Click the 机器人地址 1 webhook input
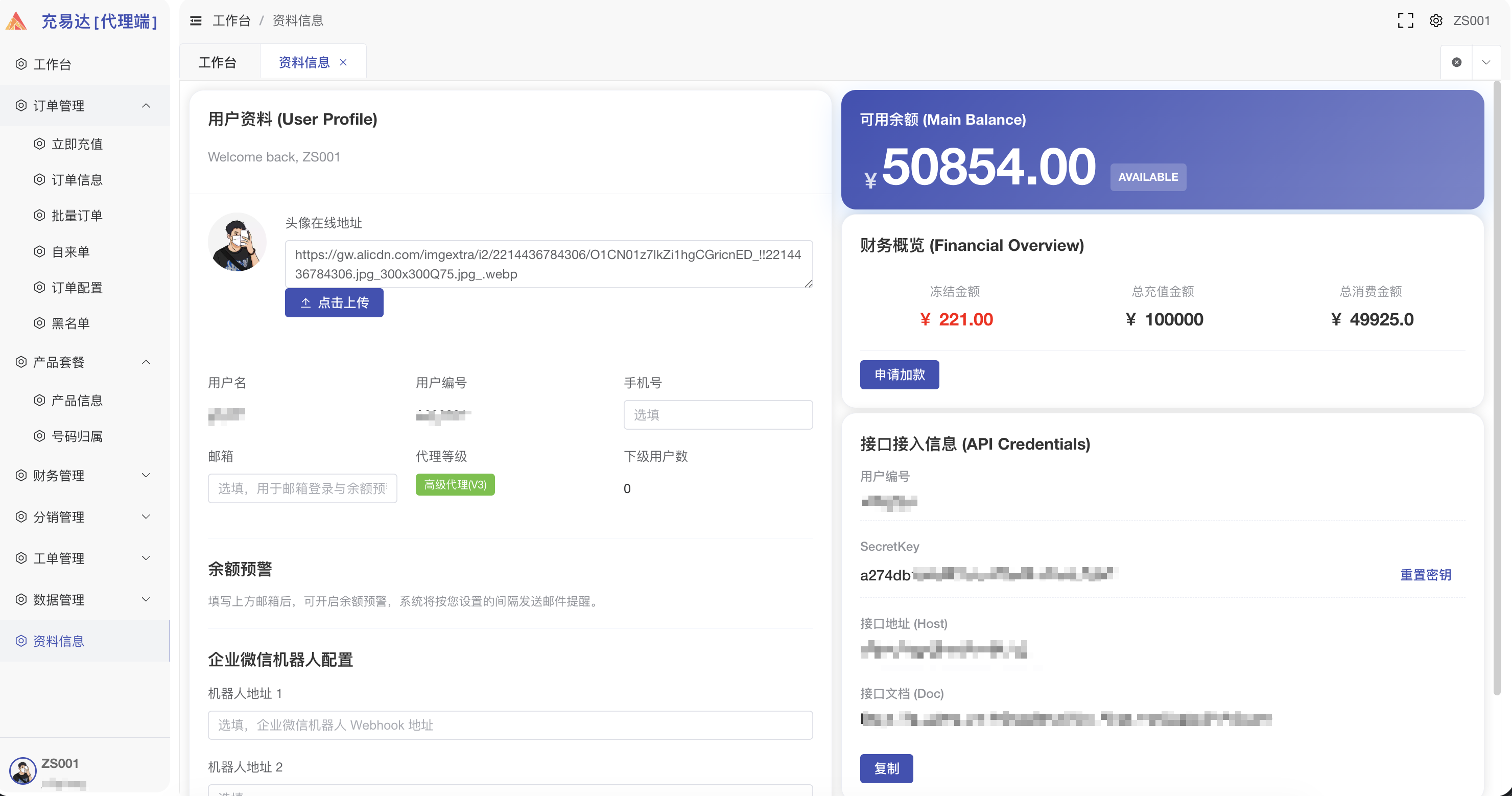The image size is (1512, 796). [510, 725]
